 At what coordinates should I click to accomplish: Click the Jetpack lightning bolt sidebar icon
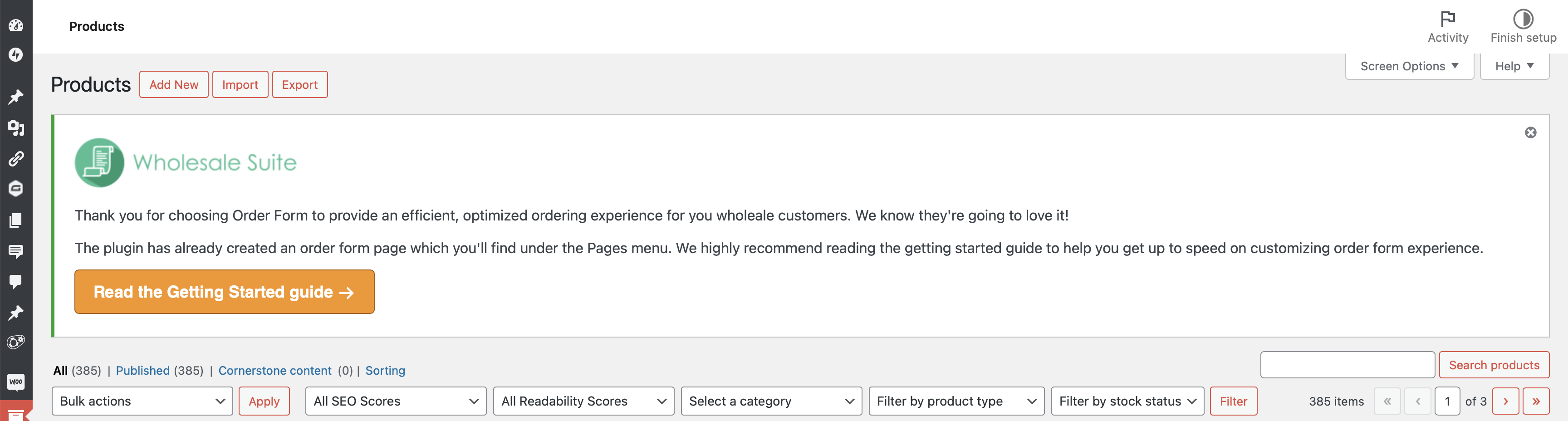16,55
